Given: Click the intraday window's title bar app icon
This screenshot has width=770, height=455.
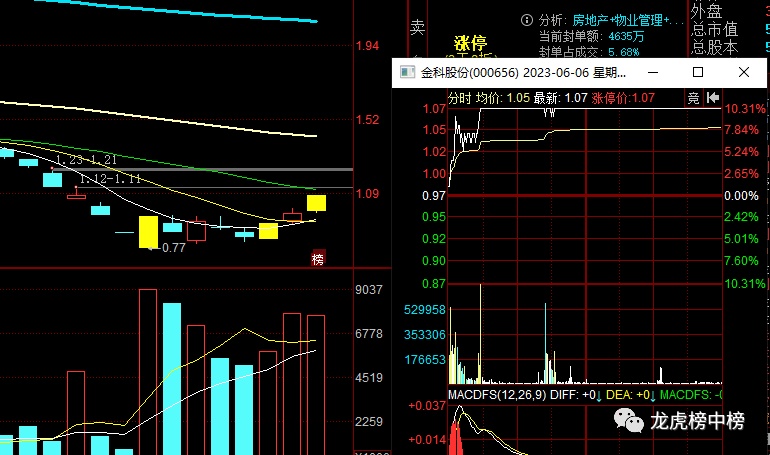Looking at the screenshot, I should click(x=407, y=73).
